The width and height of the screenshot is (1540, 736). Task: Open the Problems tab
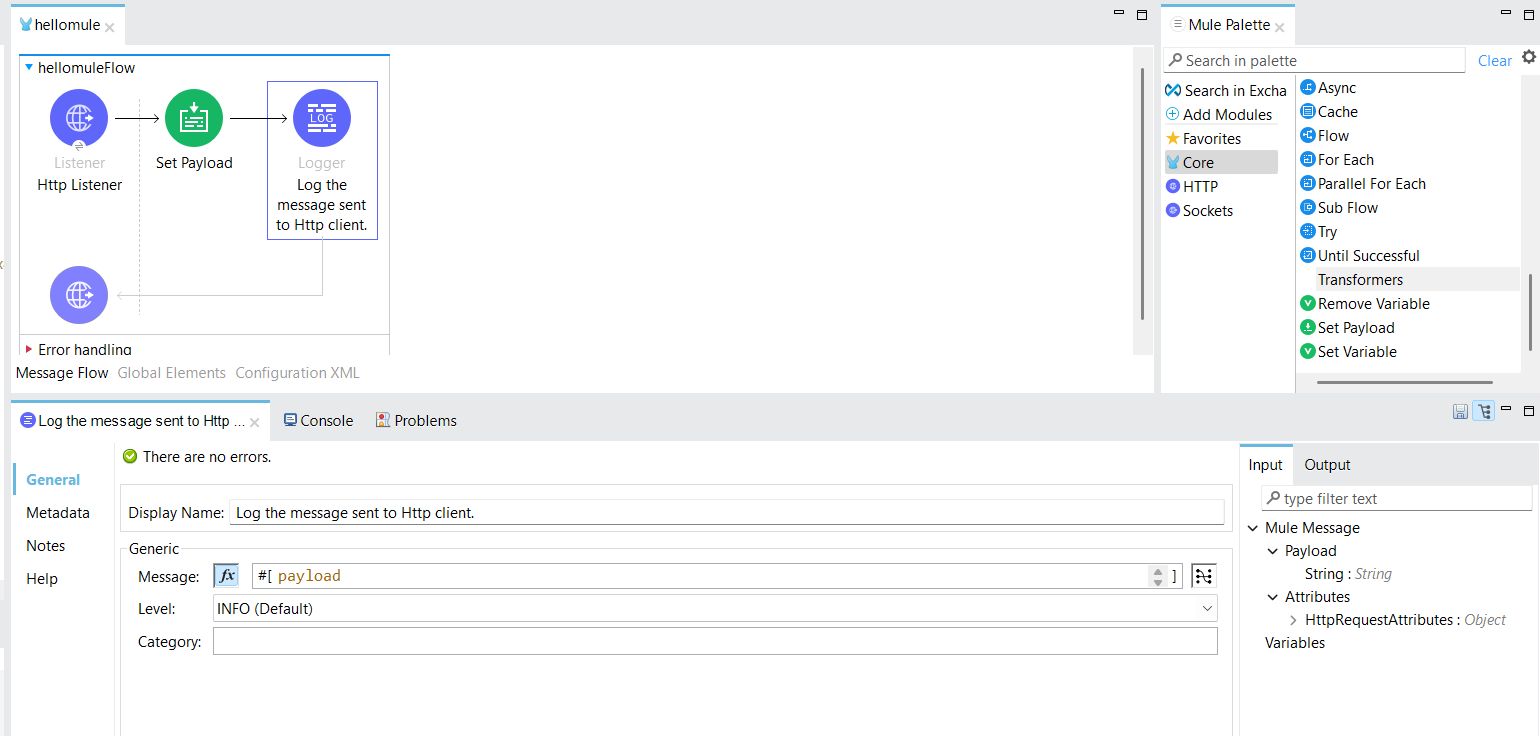[416, 421]
